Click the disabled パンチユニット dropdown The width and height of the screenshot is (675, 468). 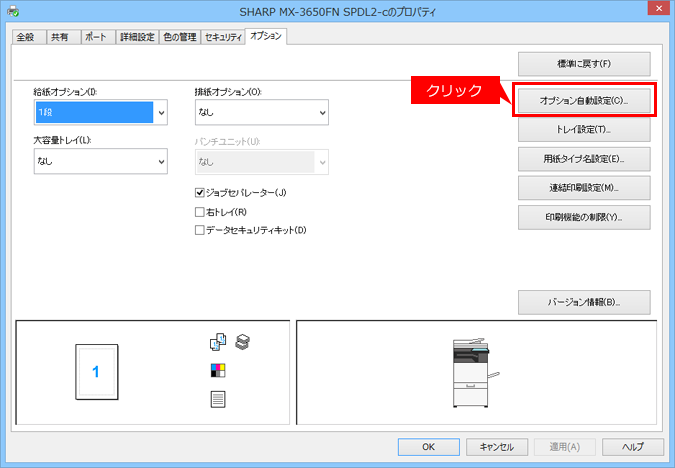(262, 162)
